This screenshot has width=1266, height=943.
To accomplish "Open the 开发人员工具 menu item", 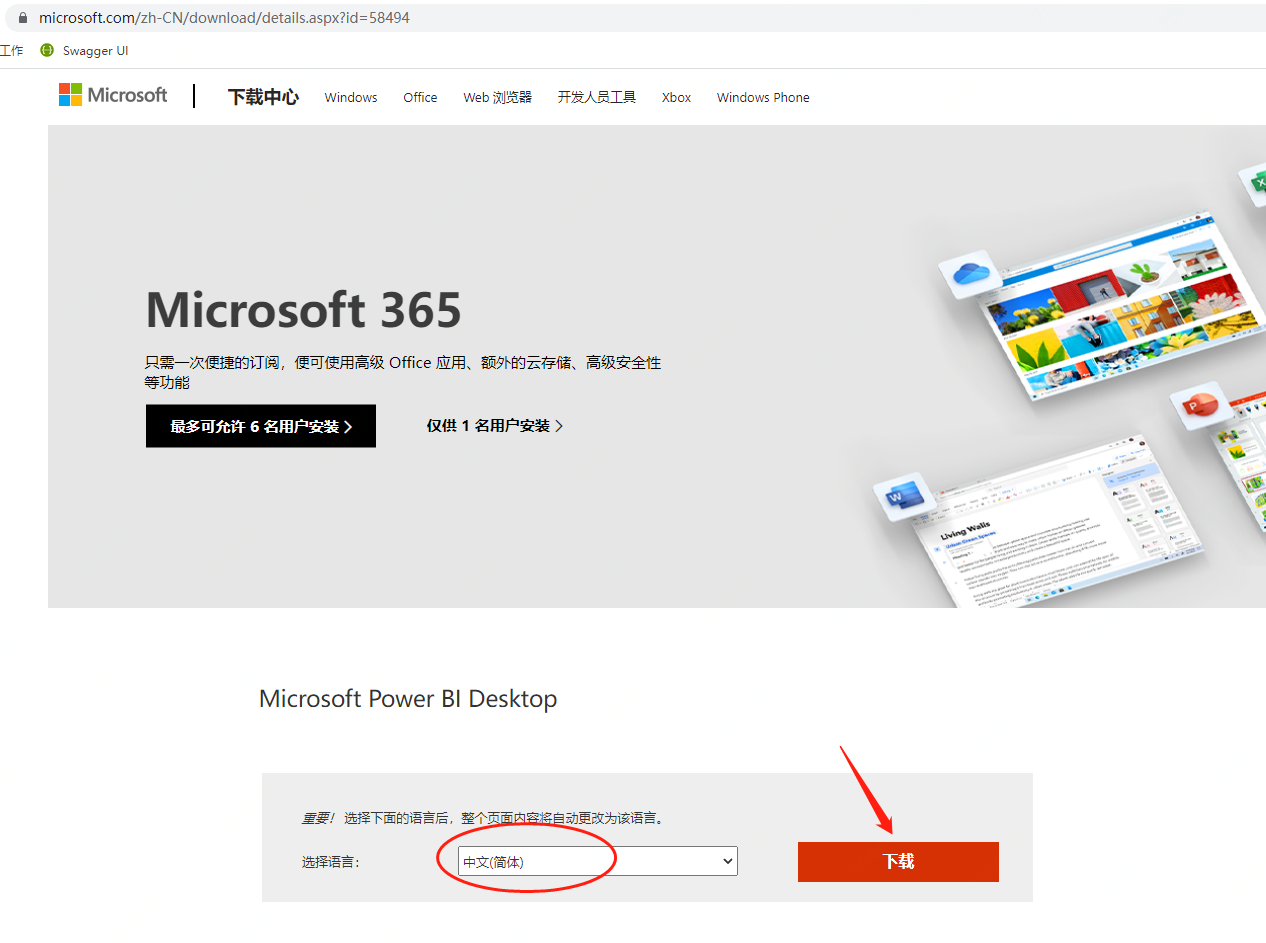I will pos(597,97).
